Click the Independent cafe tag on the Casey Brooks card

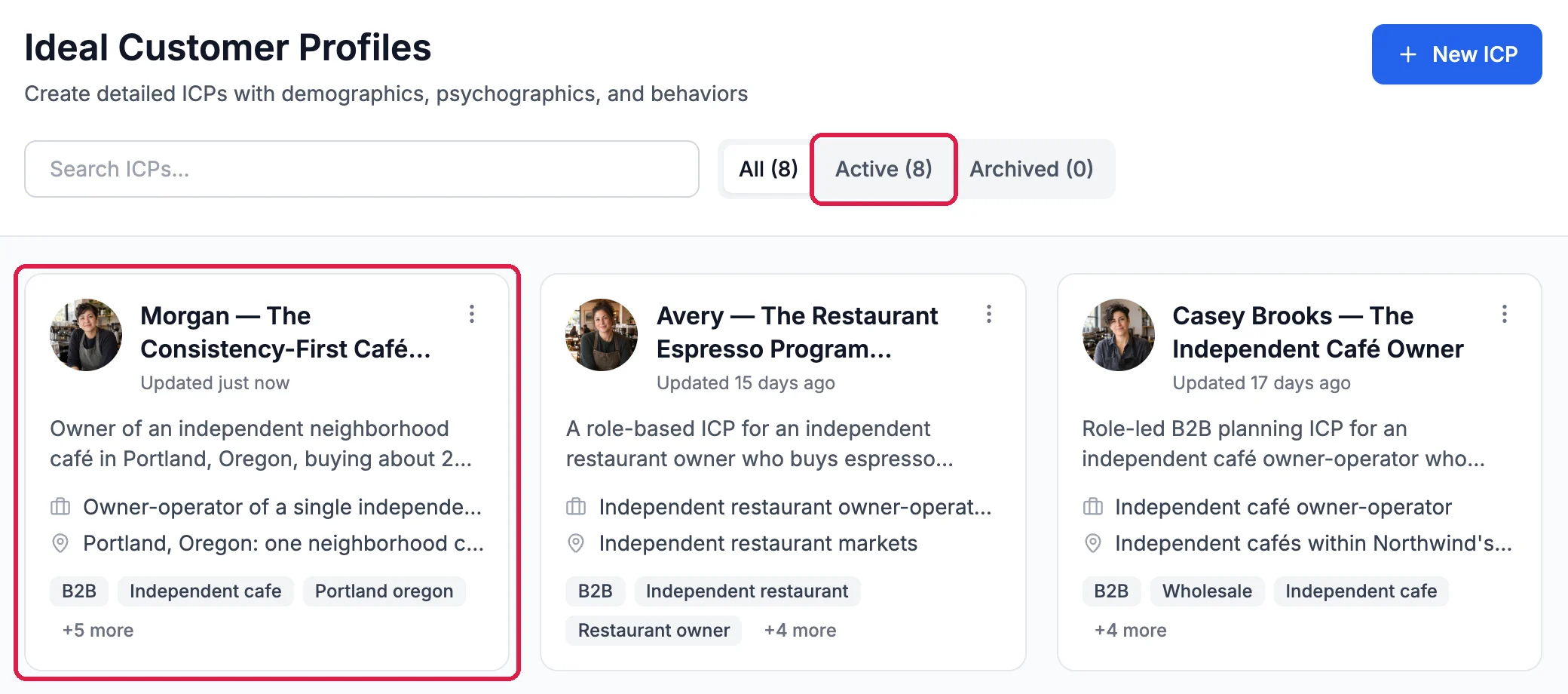tap(1361, 591)
